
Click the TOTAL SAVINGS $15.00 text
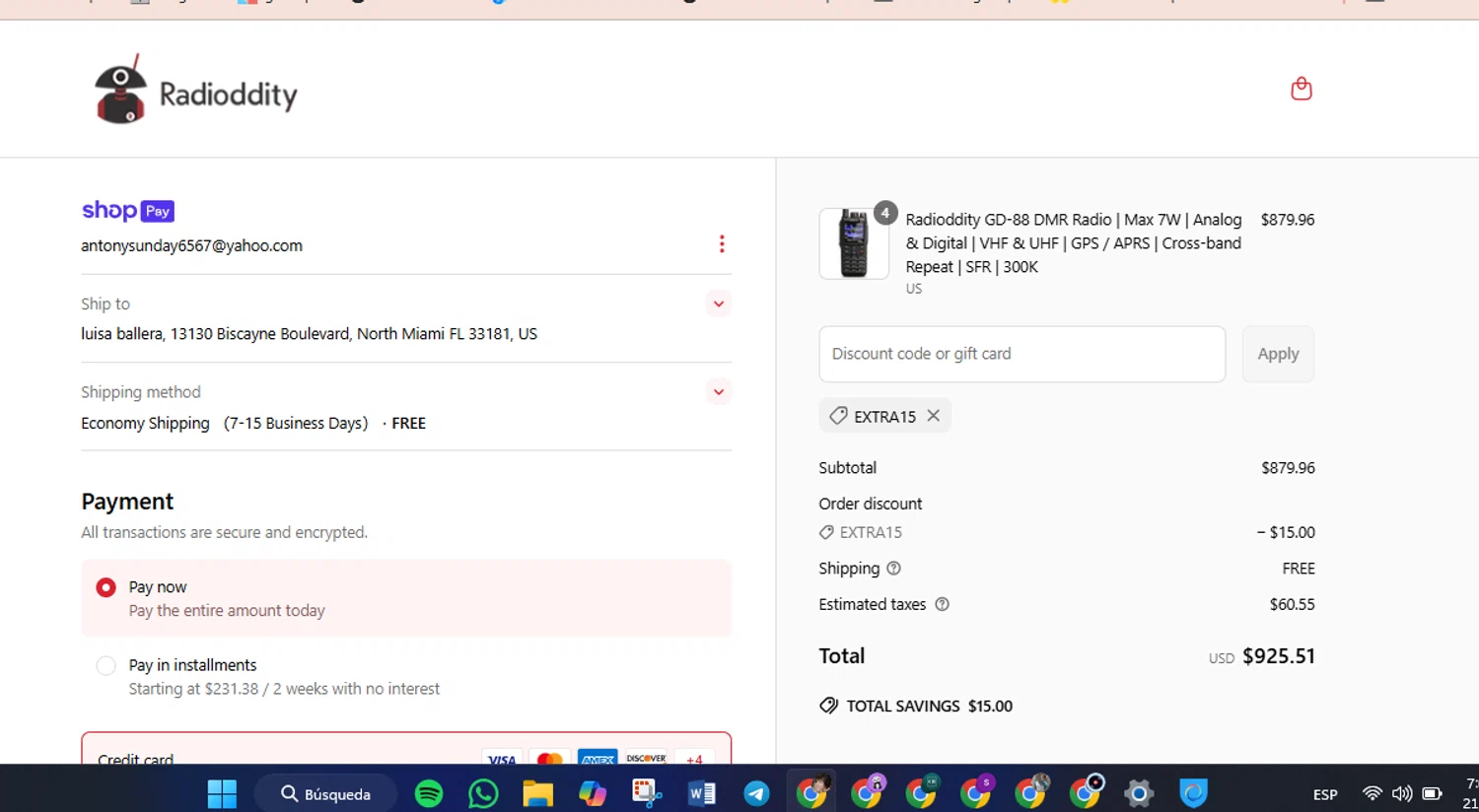tap(930, 706)
